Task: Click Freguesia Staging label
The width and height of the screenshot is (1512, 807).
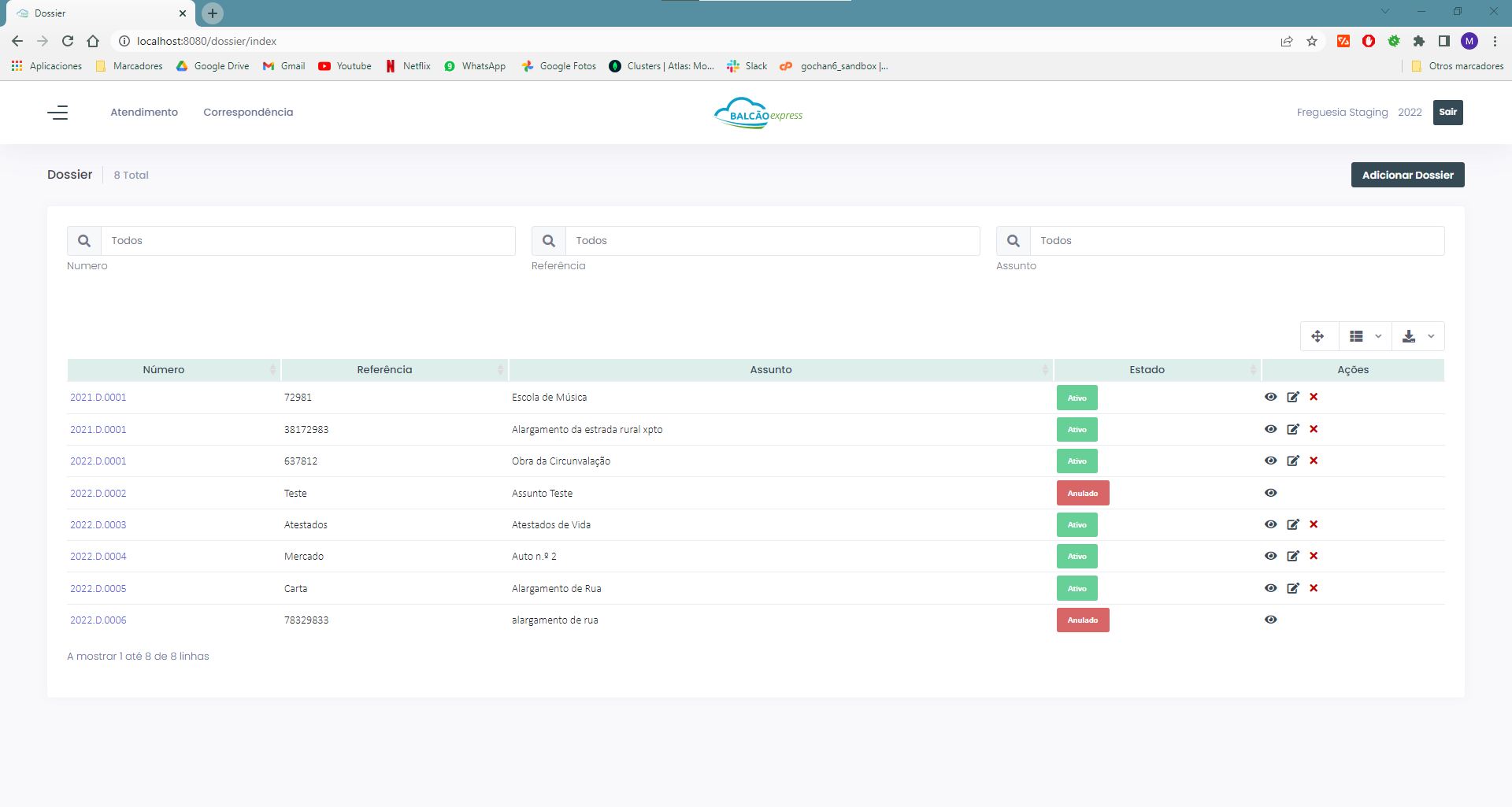Action: tap(1342, 113)
